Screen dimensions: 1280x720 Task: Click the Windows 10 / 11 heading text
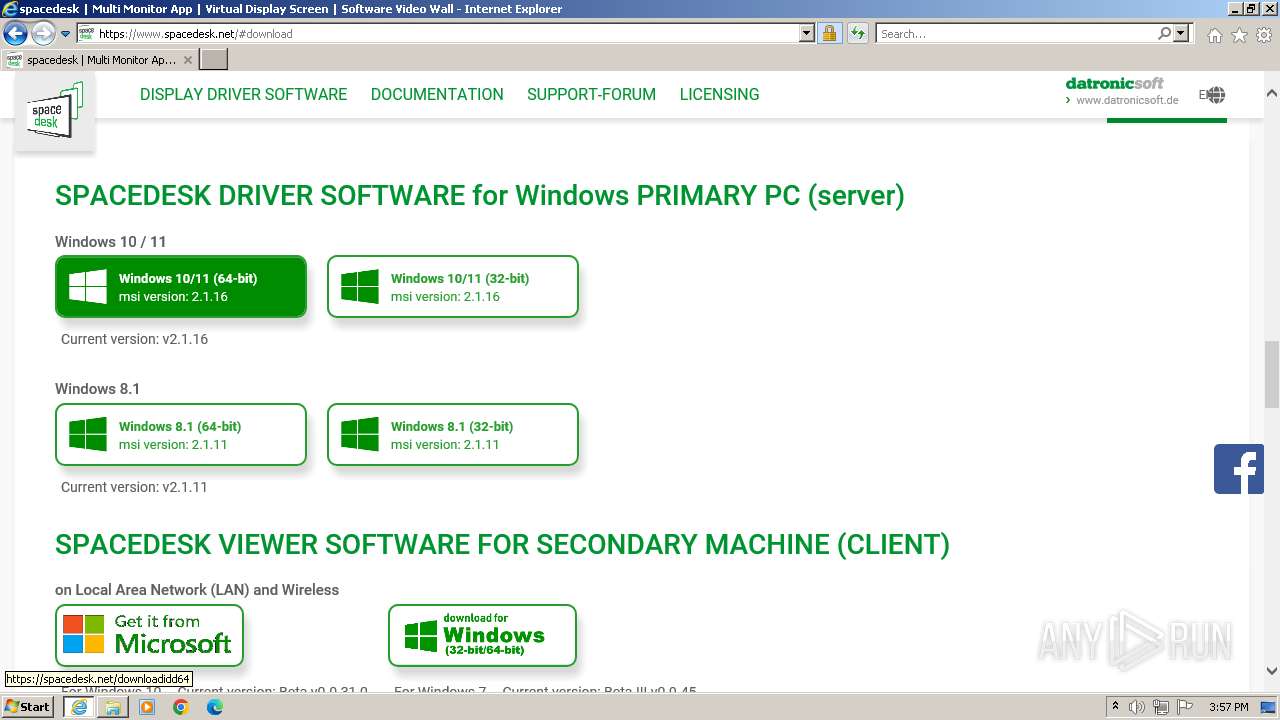[x=110, y=241]
